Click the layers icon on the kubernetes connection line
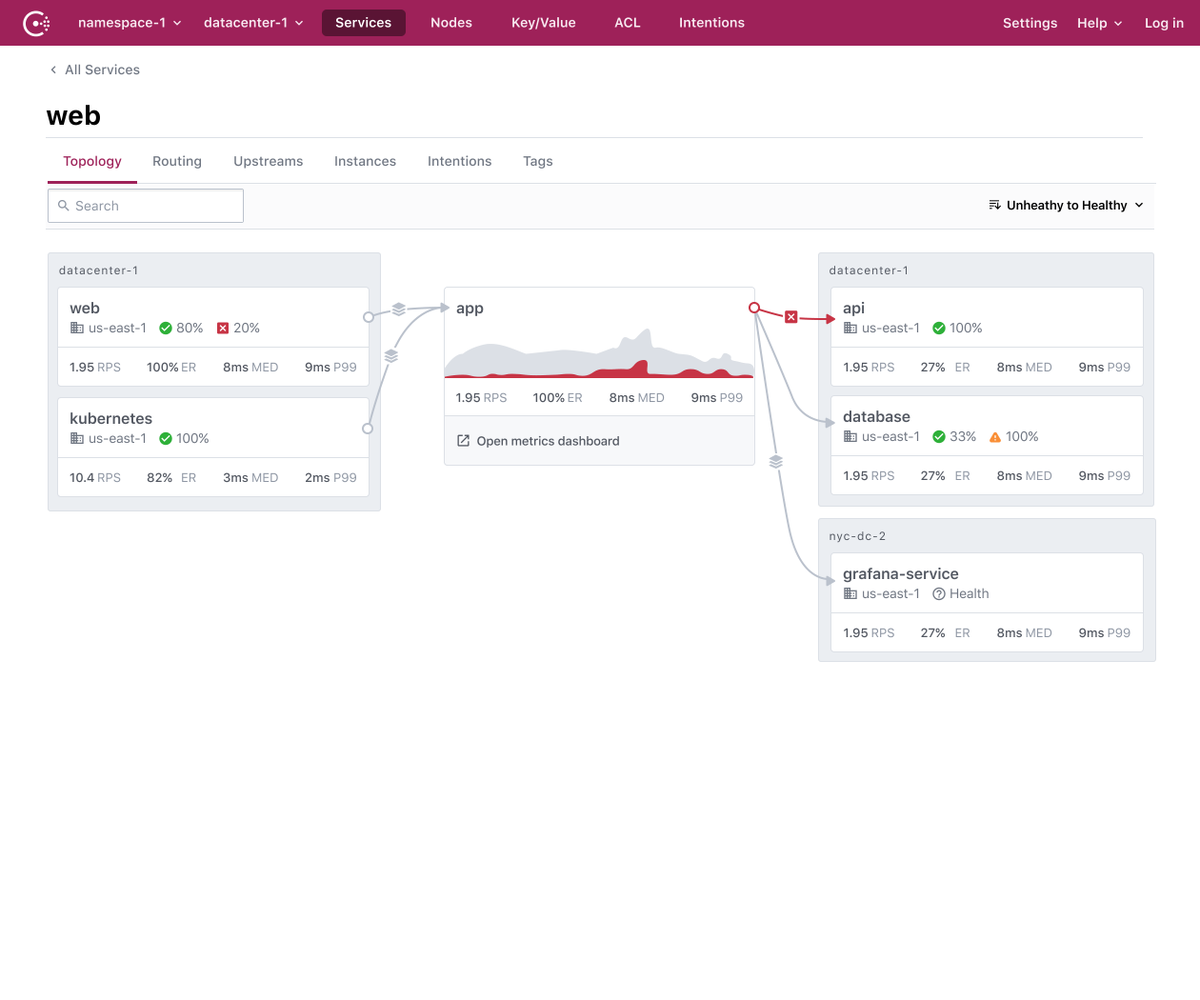Image resolution: width=1200 pixels, height=1000 pixels. 391,355
